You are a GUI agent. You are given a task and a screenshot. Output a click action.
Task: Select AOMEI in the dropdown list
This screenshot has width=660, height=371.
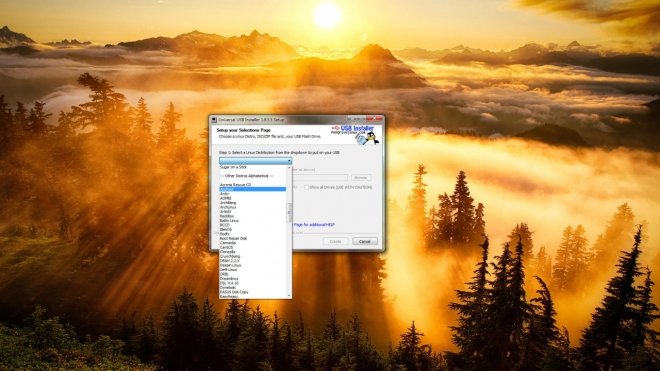point(226,198)
